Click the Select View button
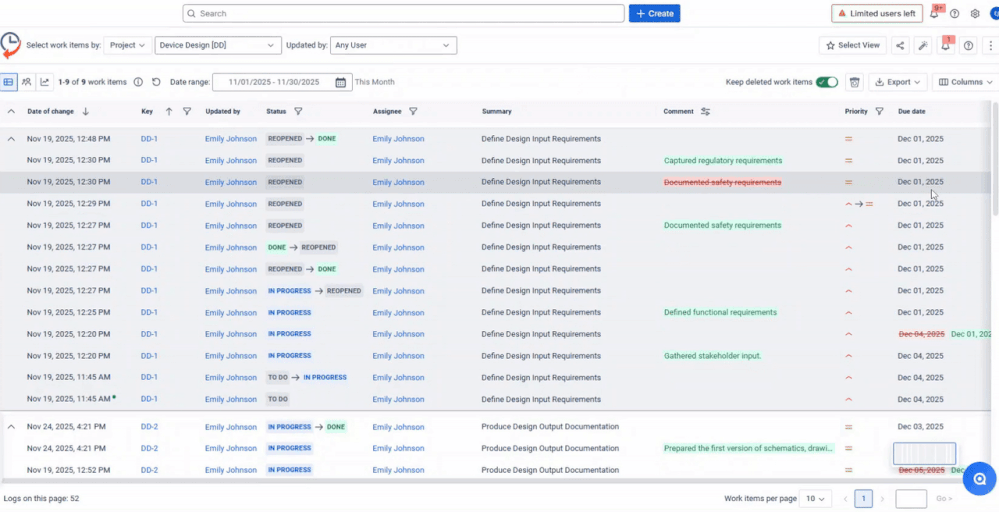999x512 pixels. coord(853,45)
